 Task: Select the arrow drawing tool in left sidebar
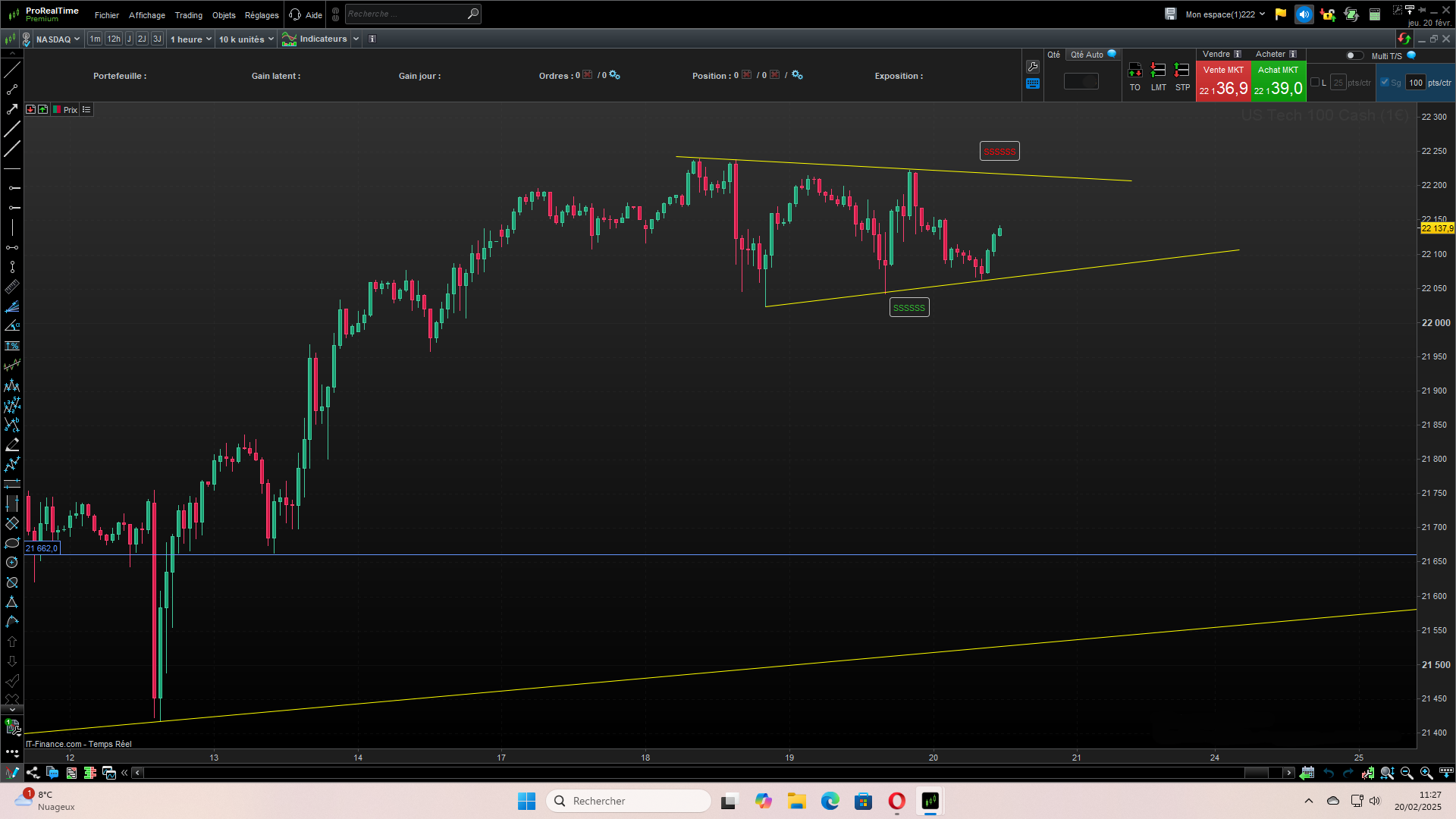coord(11,110)
